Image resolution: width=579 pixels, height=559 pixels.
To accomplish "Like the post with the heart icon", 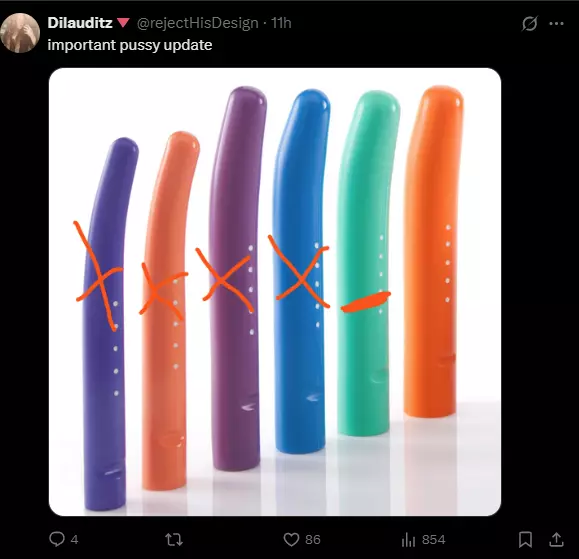I will click(291, 539).
